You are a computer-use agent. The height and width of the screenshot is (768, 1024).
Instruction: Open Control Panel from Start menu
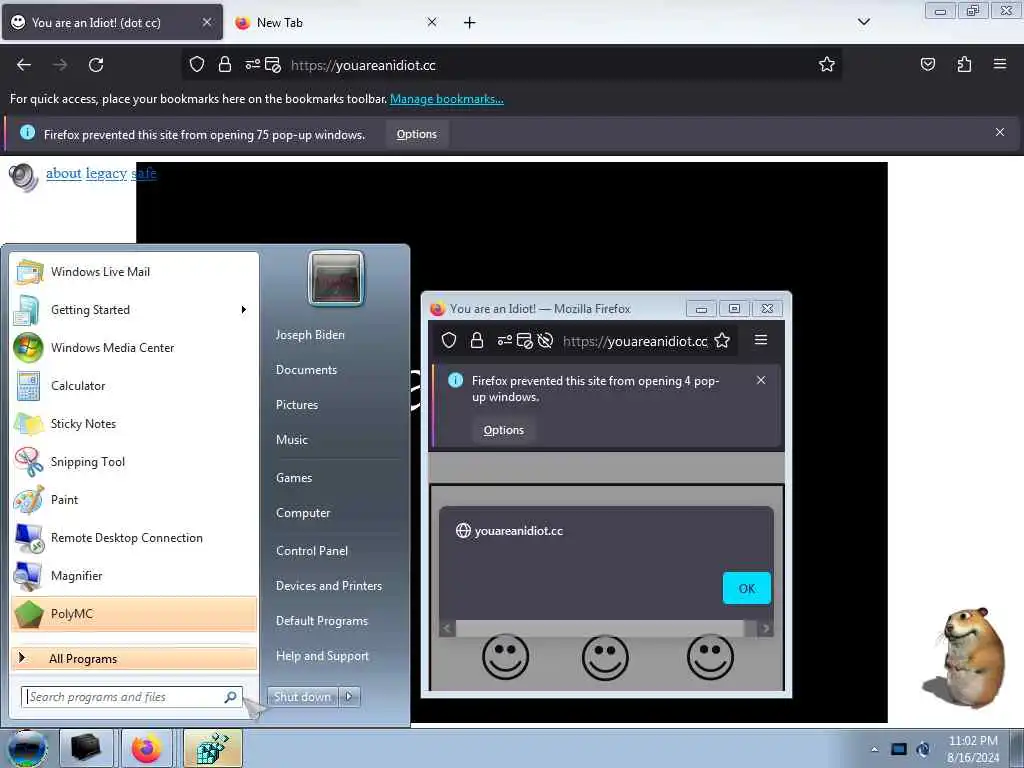[312, 551]
